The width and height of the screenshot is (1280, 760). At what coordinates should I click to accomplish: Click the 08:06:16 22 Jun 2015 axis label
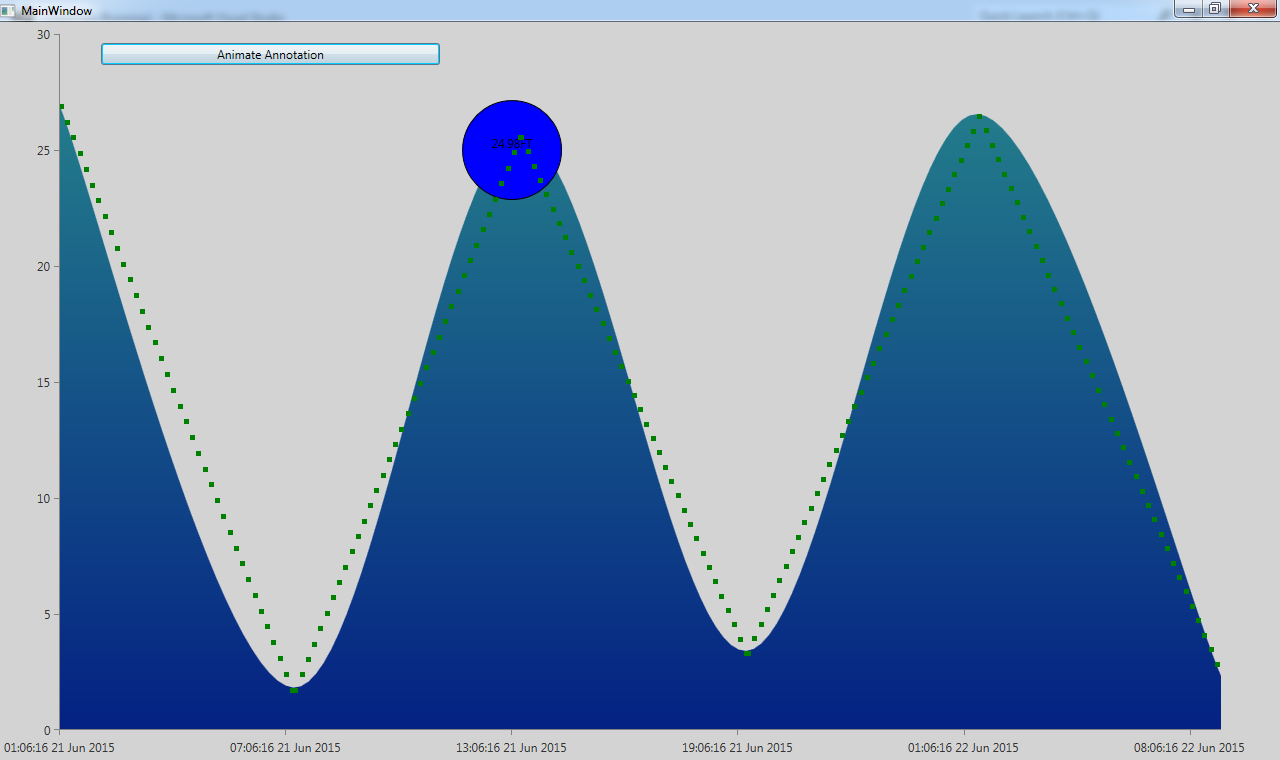pos(1190,747)
